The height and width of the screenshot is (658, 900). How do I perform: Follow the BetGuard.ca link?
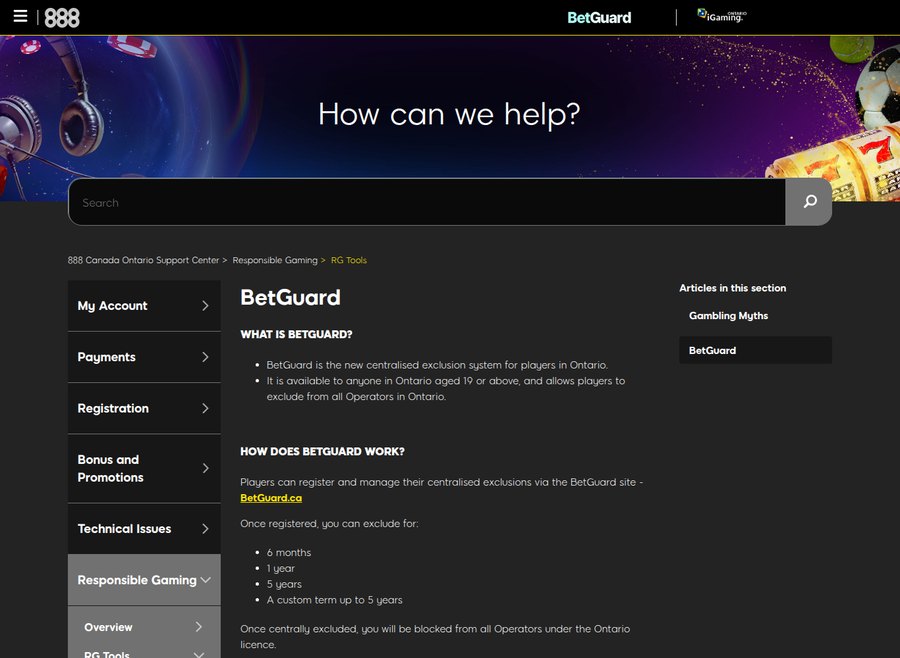coord(271,498)
